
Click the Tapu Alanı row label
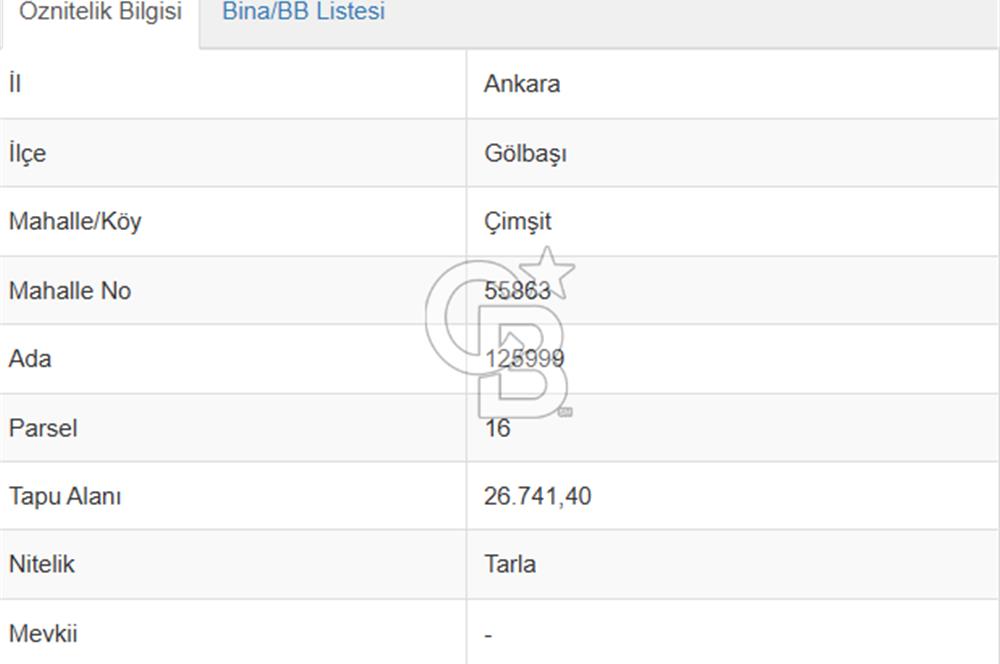(65, 496)
